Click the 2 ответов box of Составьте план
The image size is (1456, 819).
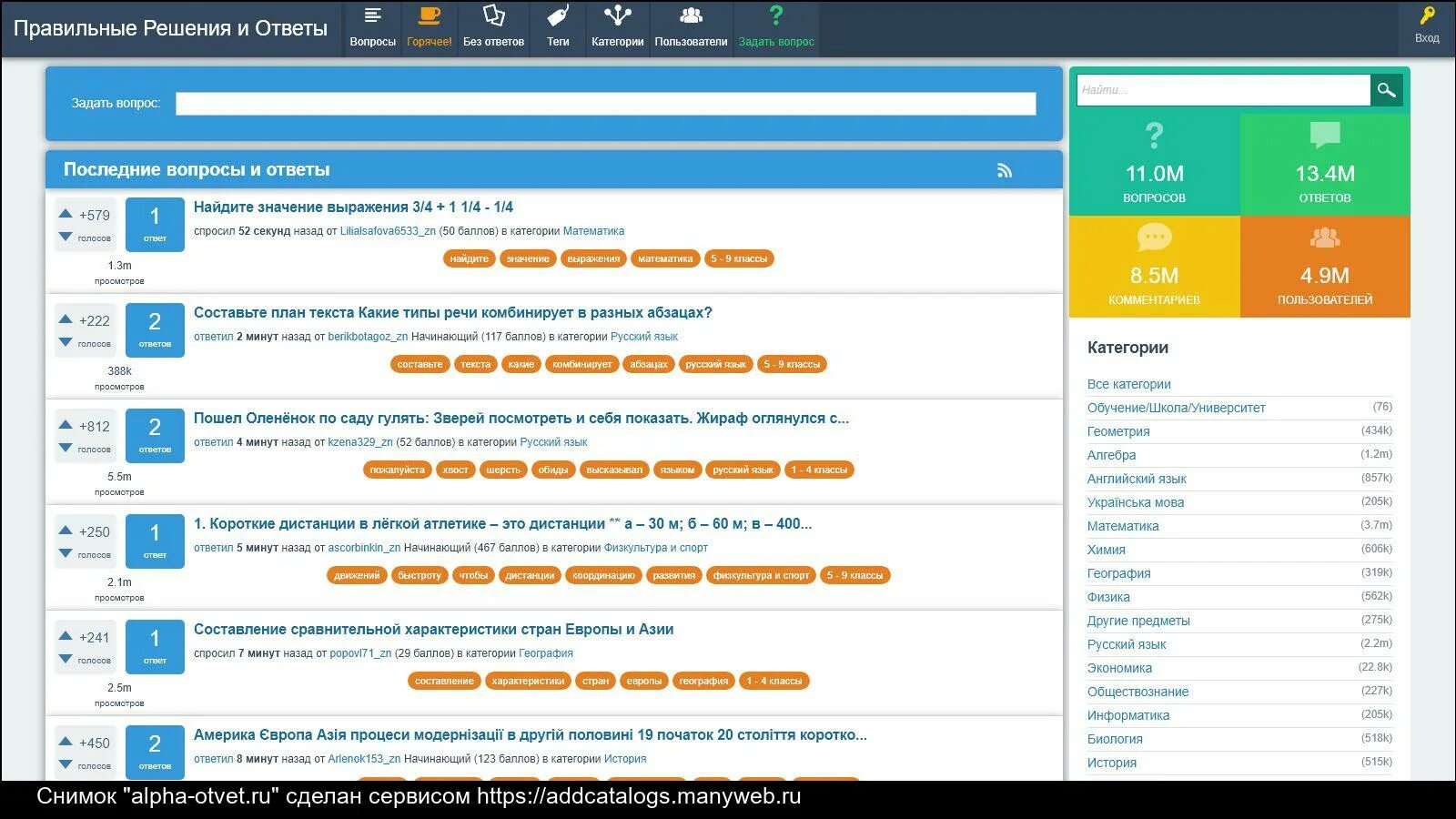(155, 329)
